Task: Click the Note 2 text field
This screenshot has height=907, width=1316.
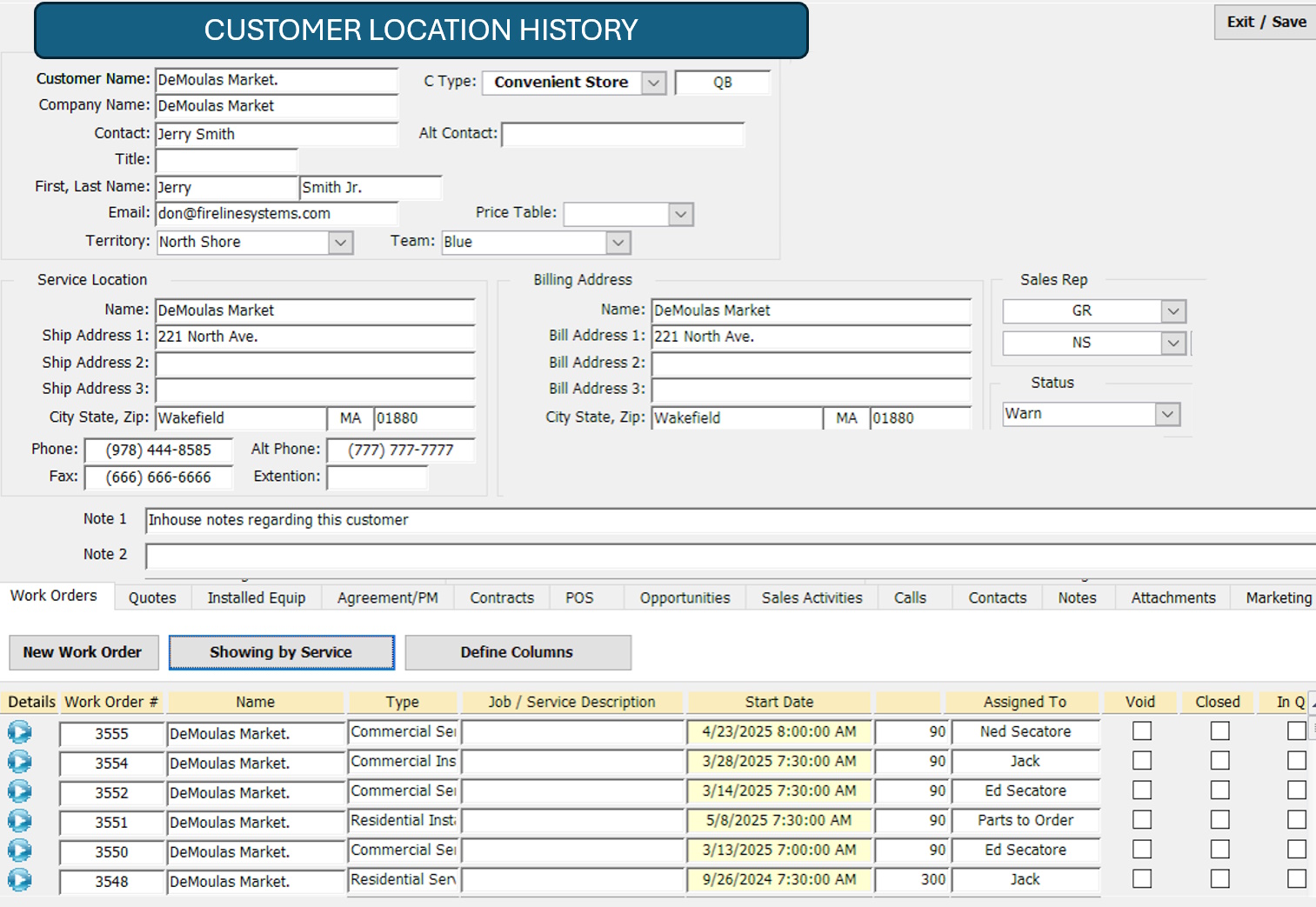Action: click(731, 556)
